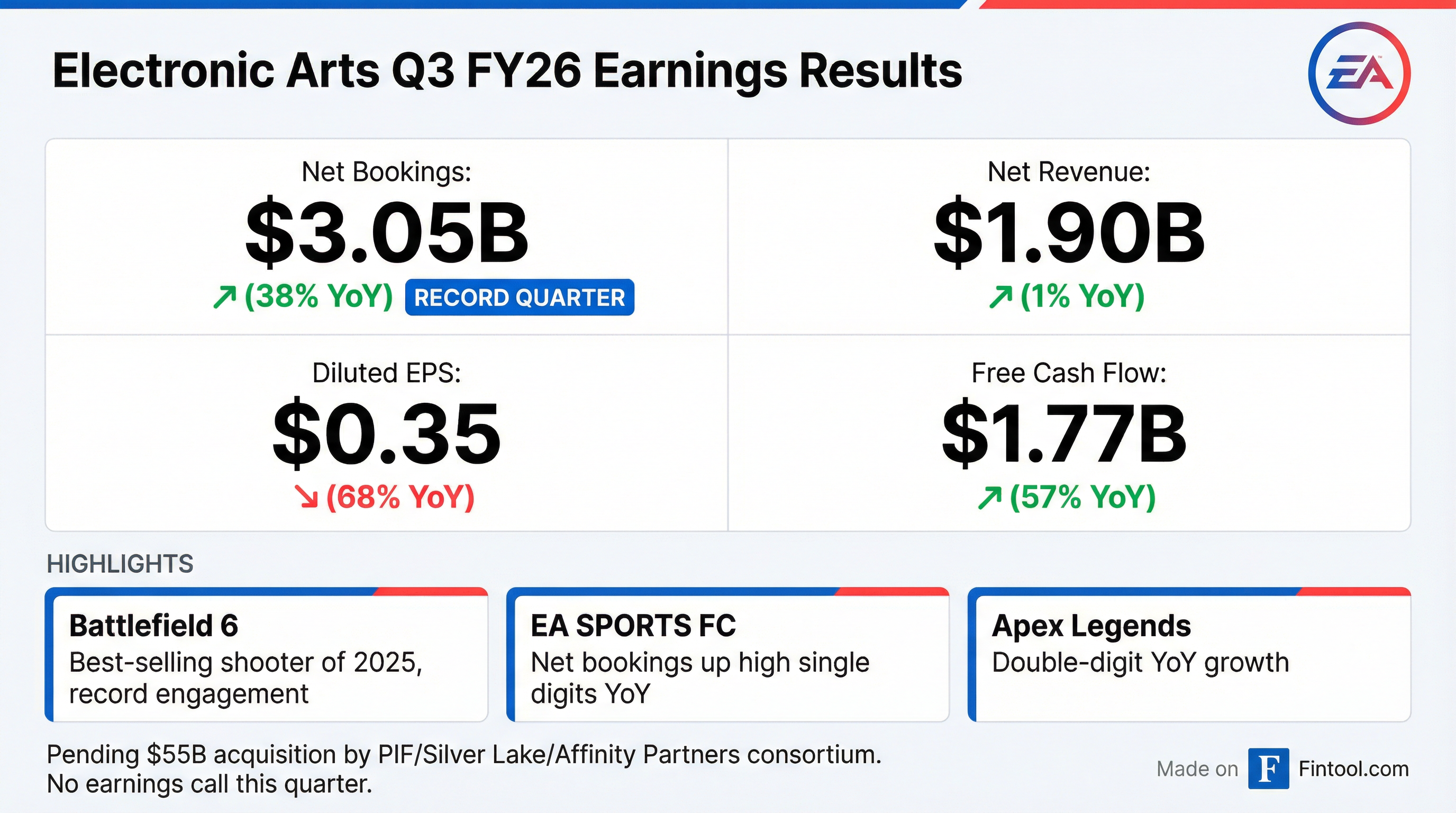The image size is (1456, 813).
Task: Click the red down arrow under Diluted EPS
Action: coord(308,498)
